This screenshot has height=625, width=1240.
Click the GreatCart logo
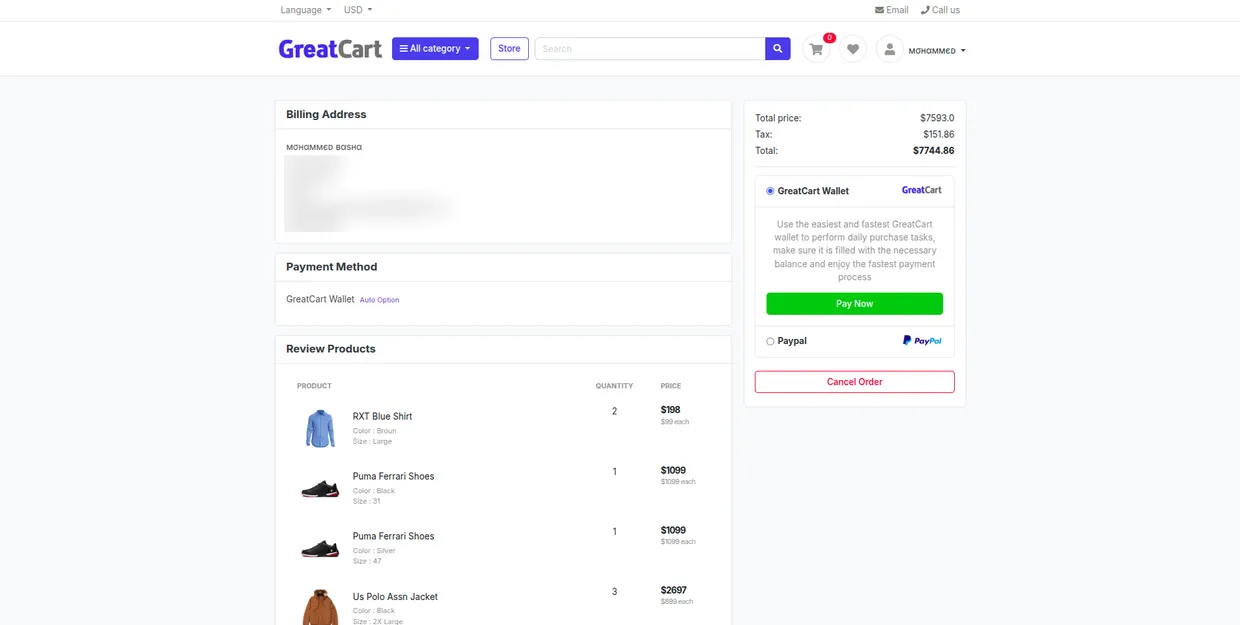pos(330,49)
